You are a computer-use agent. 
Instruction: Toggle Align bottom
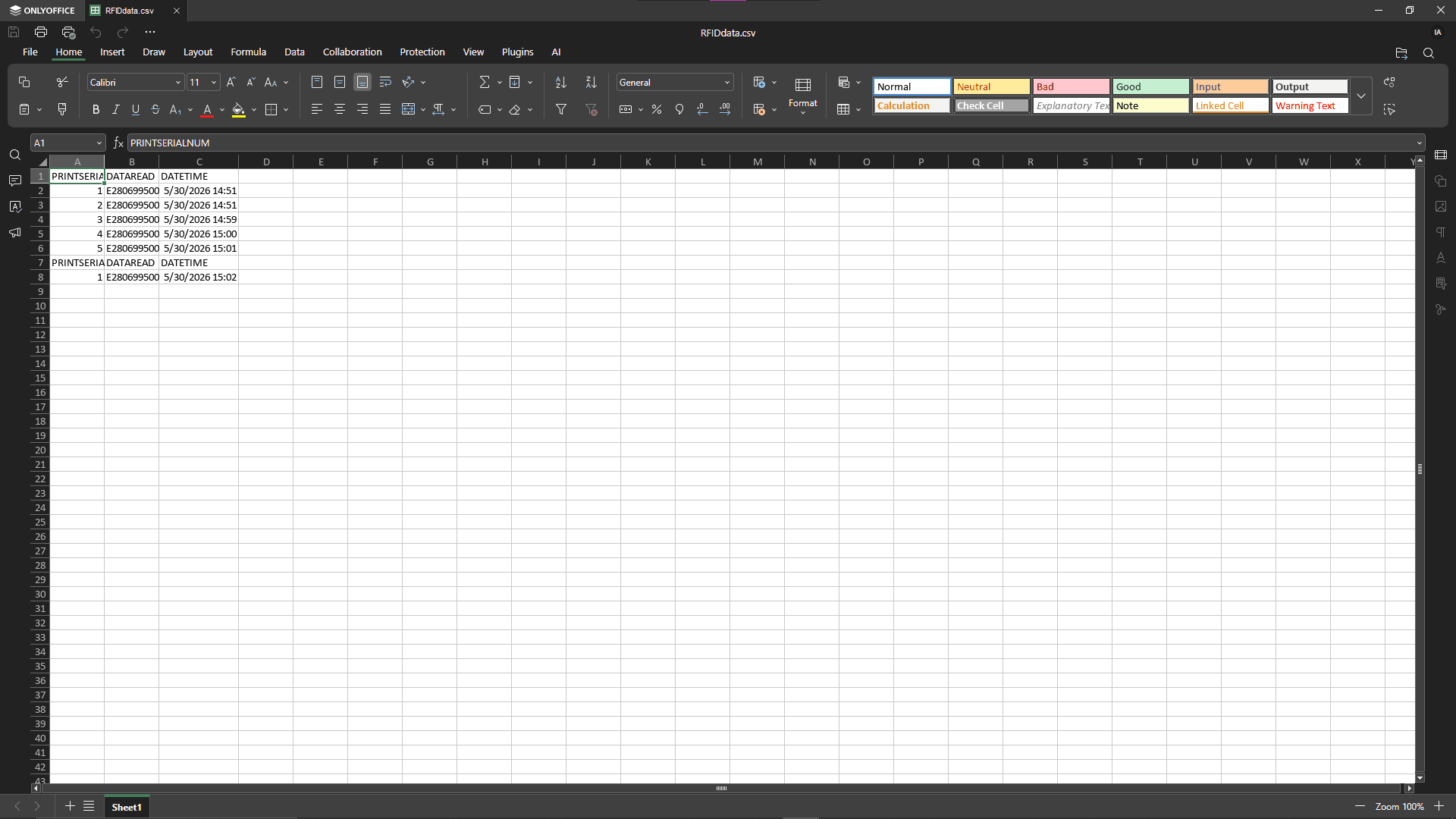pyautogui.click(x=362, y=82)
